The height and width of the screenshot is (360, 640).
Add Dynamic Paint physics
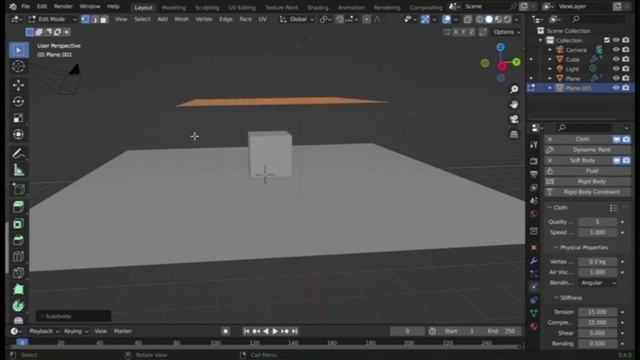(x=588, y=150)
